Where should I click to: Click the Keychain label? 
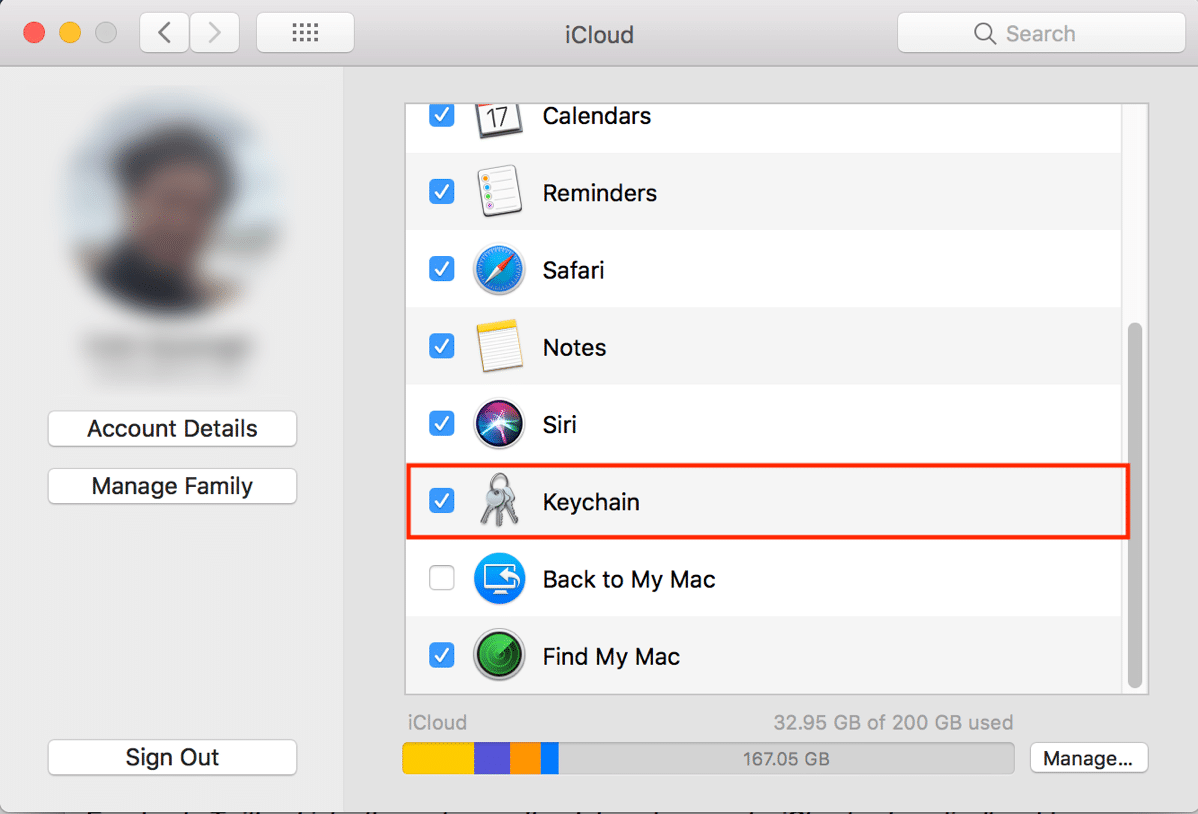pos(591,502)
